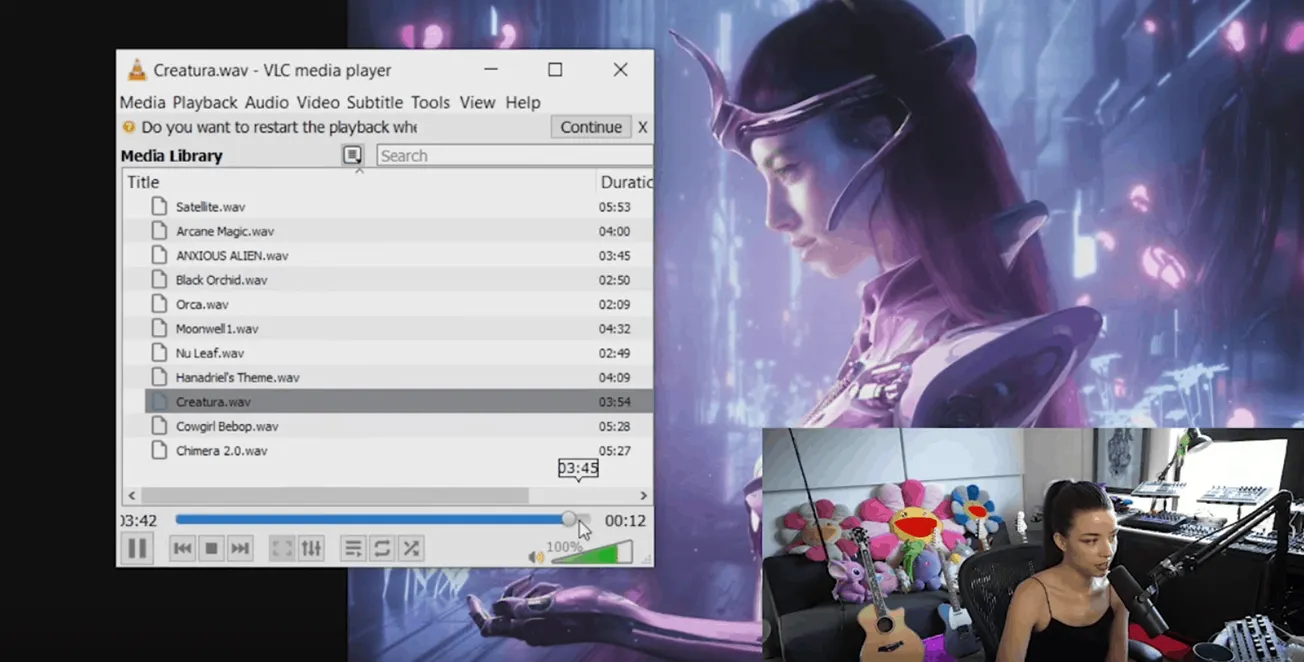Select Moonwell1.wav track
Viewport: 1304px width, 662px height.
[217, 329]
